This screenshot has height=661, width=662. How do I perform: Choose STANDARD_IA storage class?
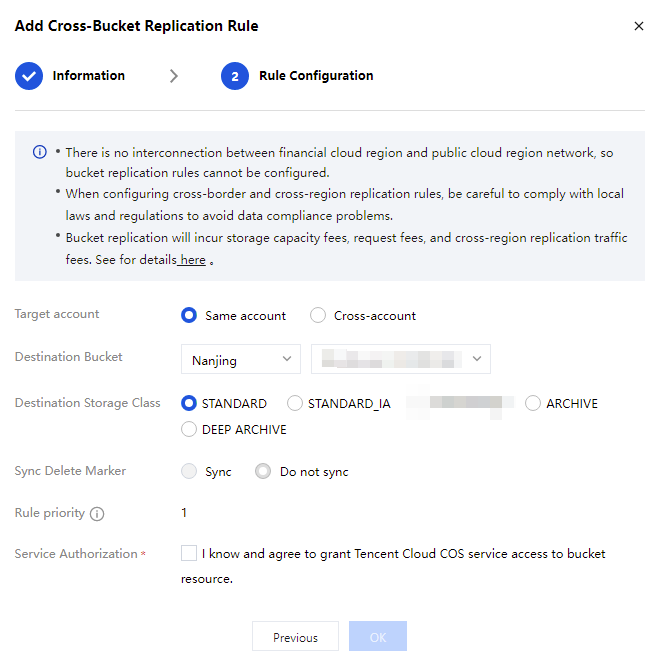[295, 404]
